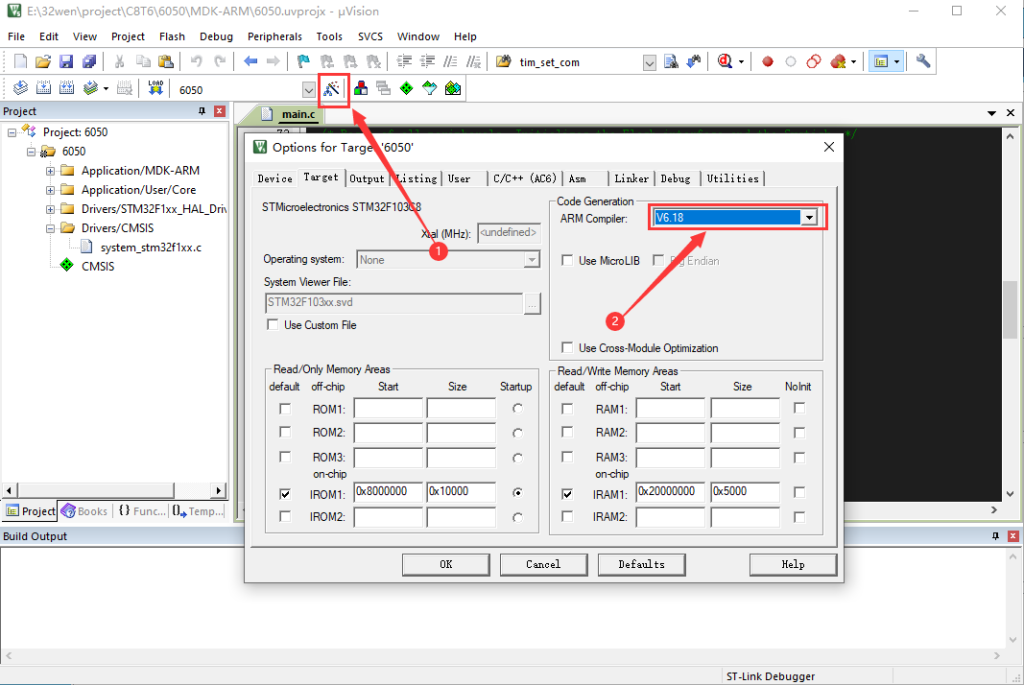Uncheck the IRAM1 default checkbox

coord(567,494)
